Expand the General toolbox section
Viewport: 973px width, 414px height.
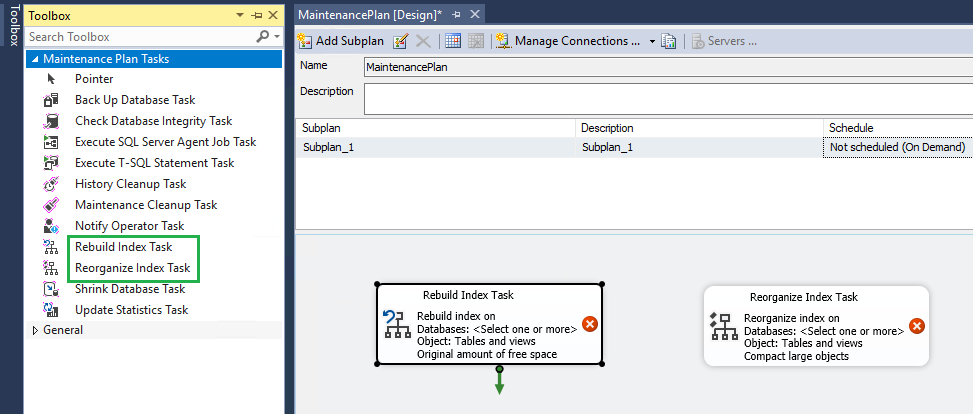pyautogui.click(x=37, y=330)
